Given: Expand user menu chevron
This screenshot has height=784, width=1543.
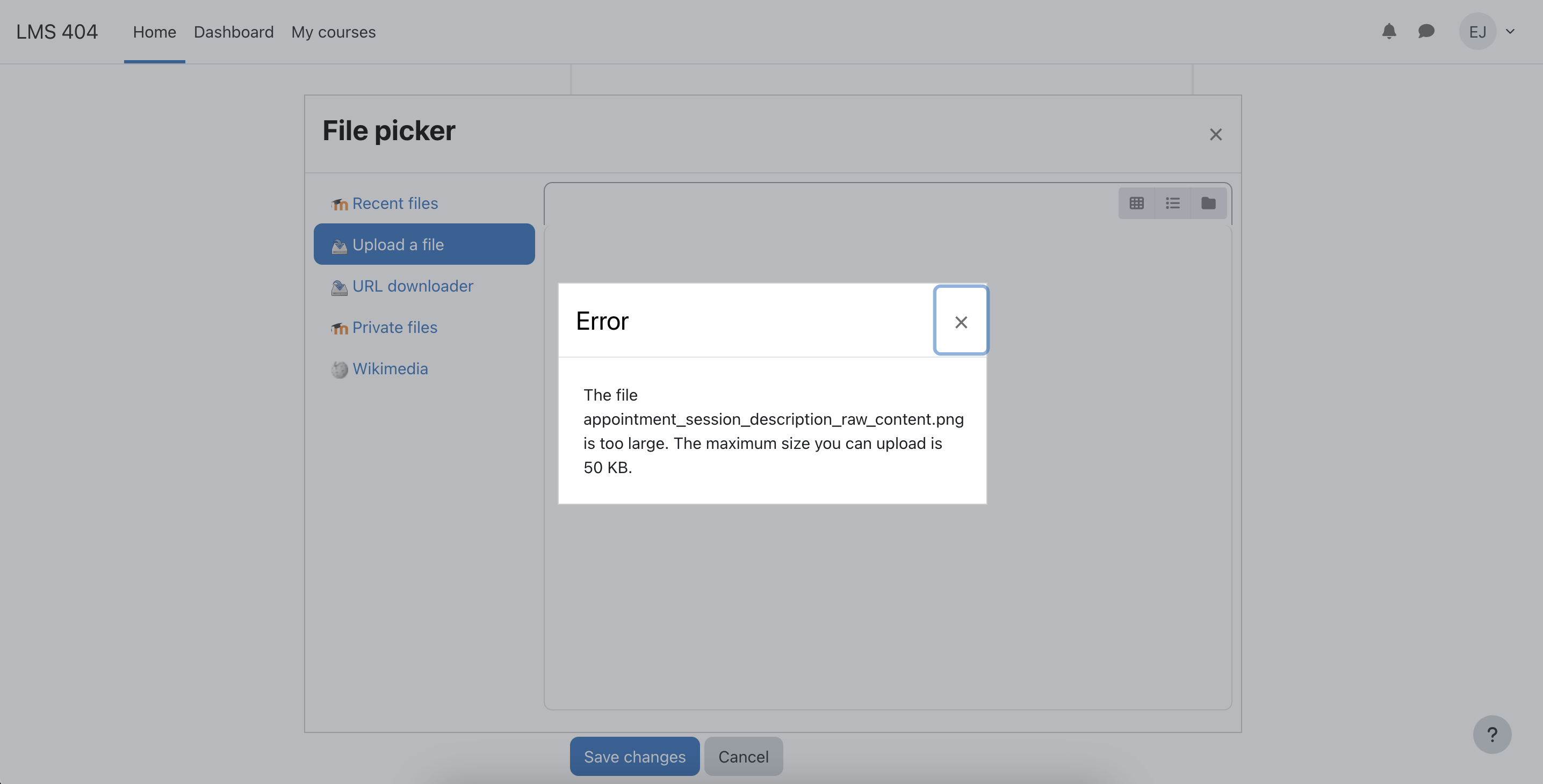Looking at the screenshot, I should click(1510, 31).
